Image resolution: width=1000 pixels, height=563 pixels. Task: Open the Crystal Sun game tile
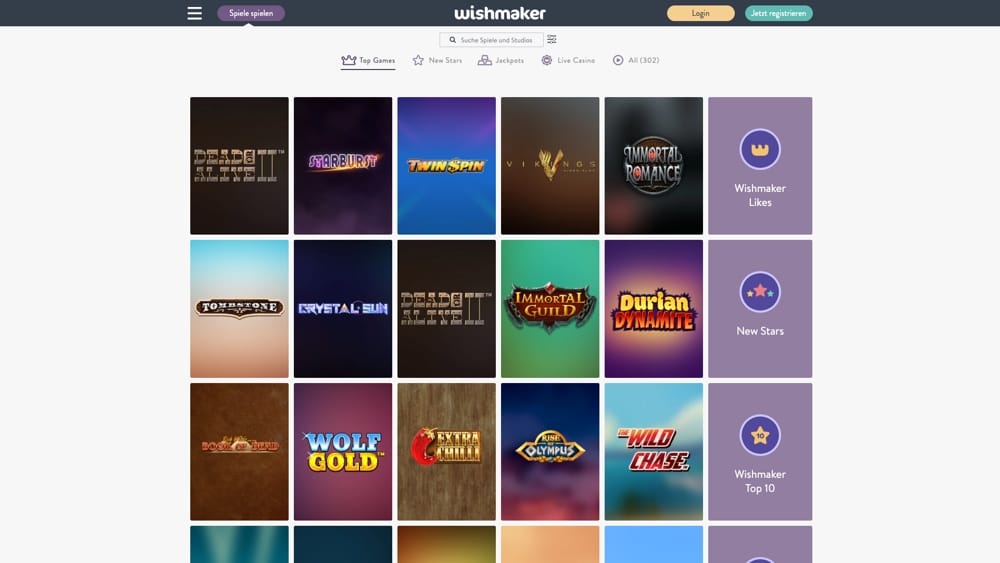coord(343,309)
